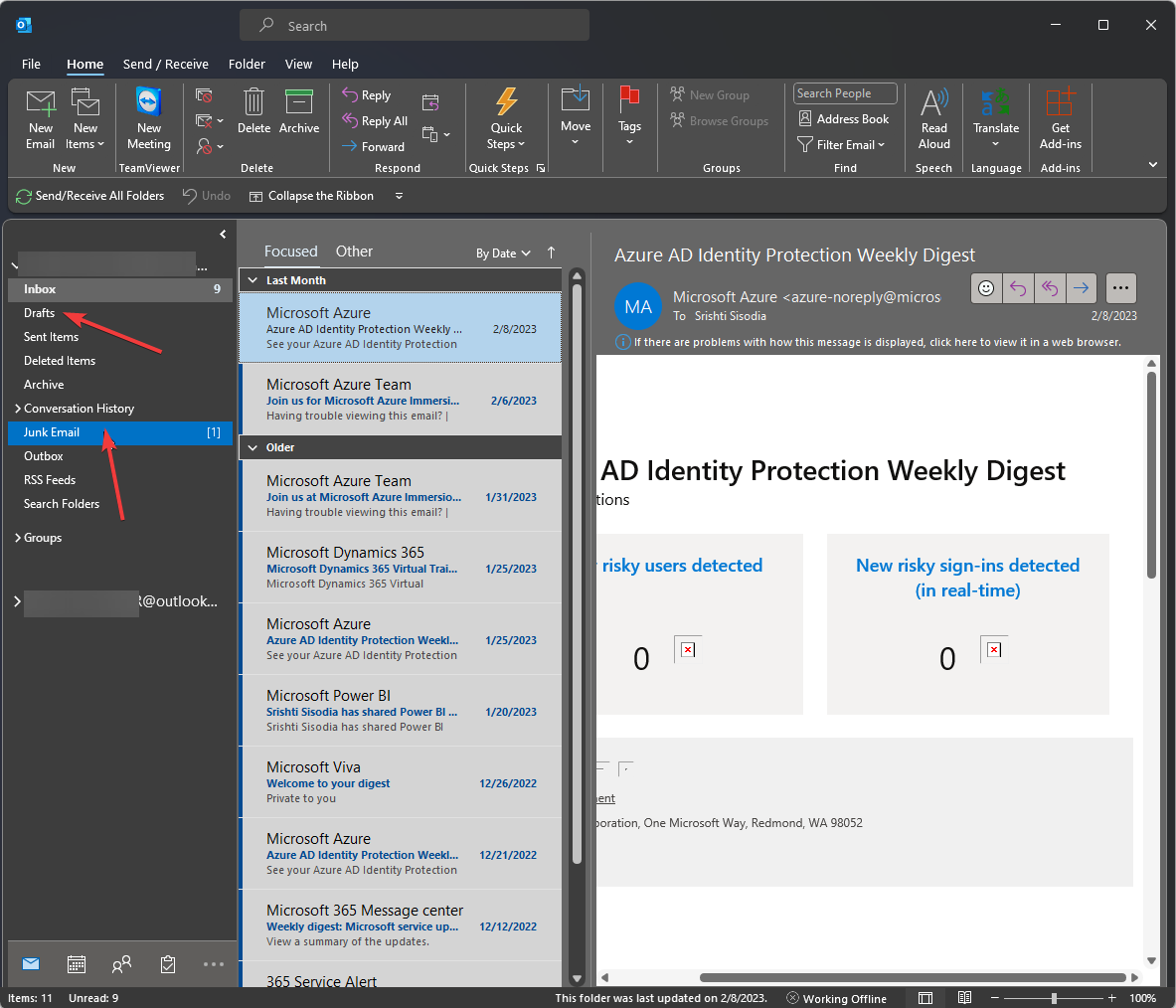Click the top Search box
The width and height of the screenshot is (1176, 1008).
click(414, 26)
